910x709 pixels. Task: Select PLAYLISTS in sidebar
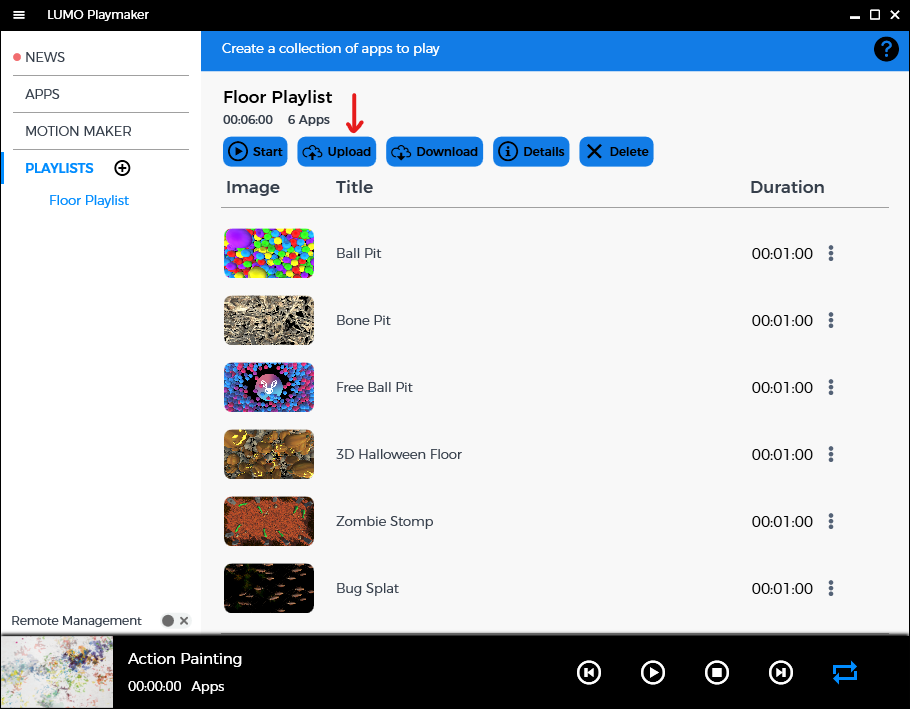pyautogui.click(x=59, y=168)
